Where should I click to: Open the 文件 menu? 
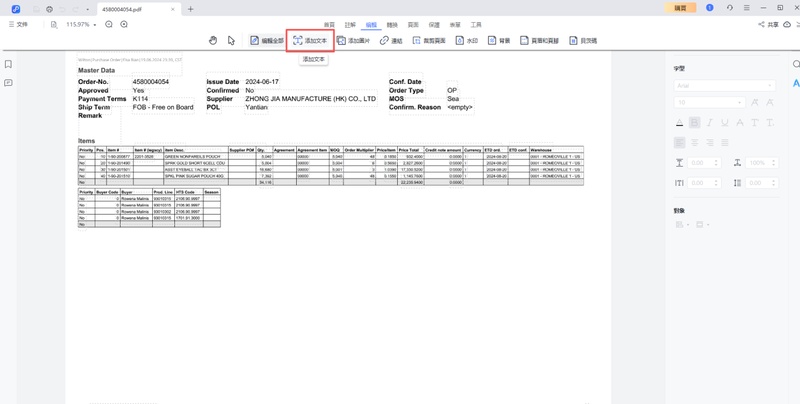coord(18,24)
